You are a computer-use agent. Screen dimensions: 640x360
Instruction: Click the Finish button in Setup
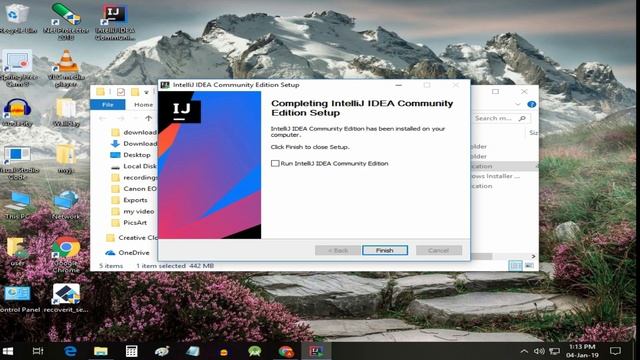click(384, 250)
